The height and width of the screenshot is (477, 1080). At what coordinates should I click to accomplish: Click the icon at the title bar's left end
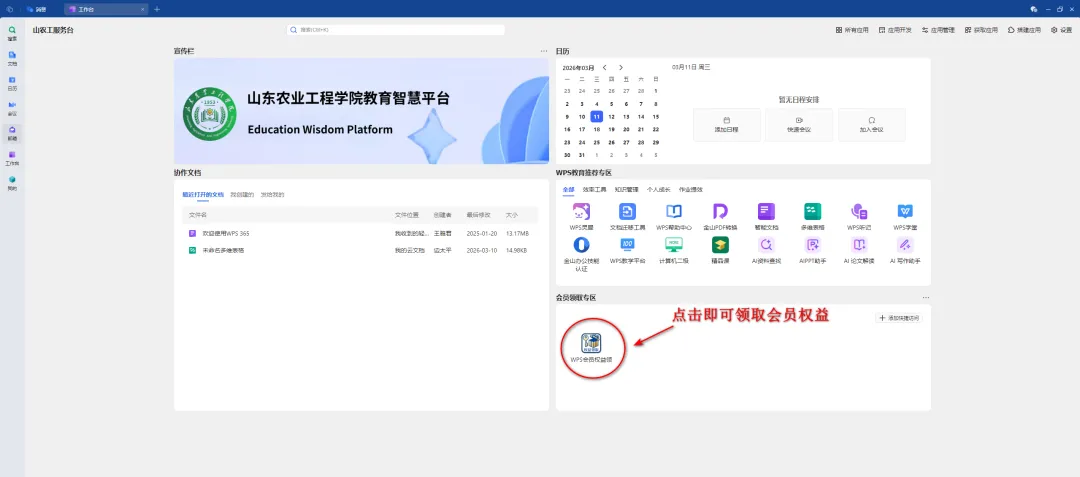point(10,9)
